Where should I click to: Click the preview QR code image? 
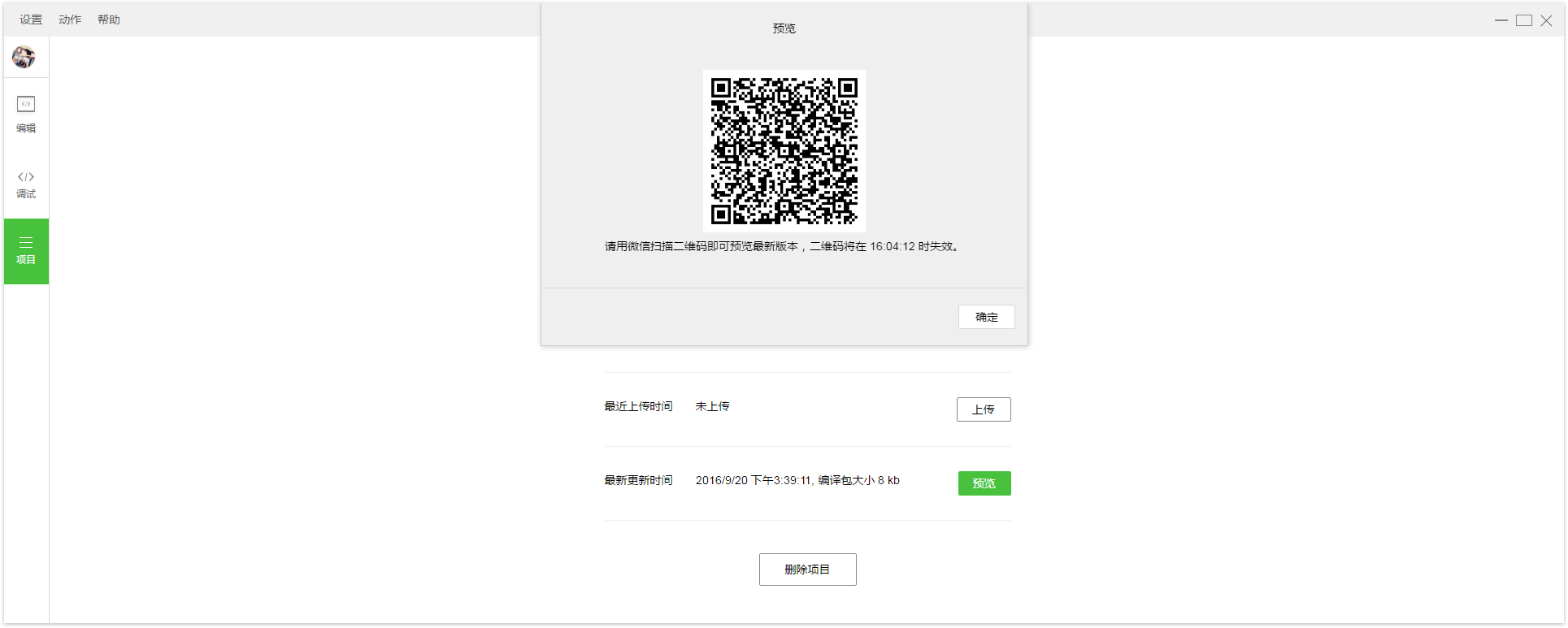(784, 150)
